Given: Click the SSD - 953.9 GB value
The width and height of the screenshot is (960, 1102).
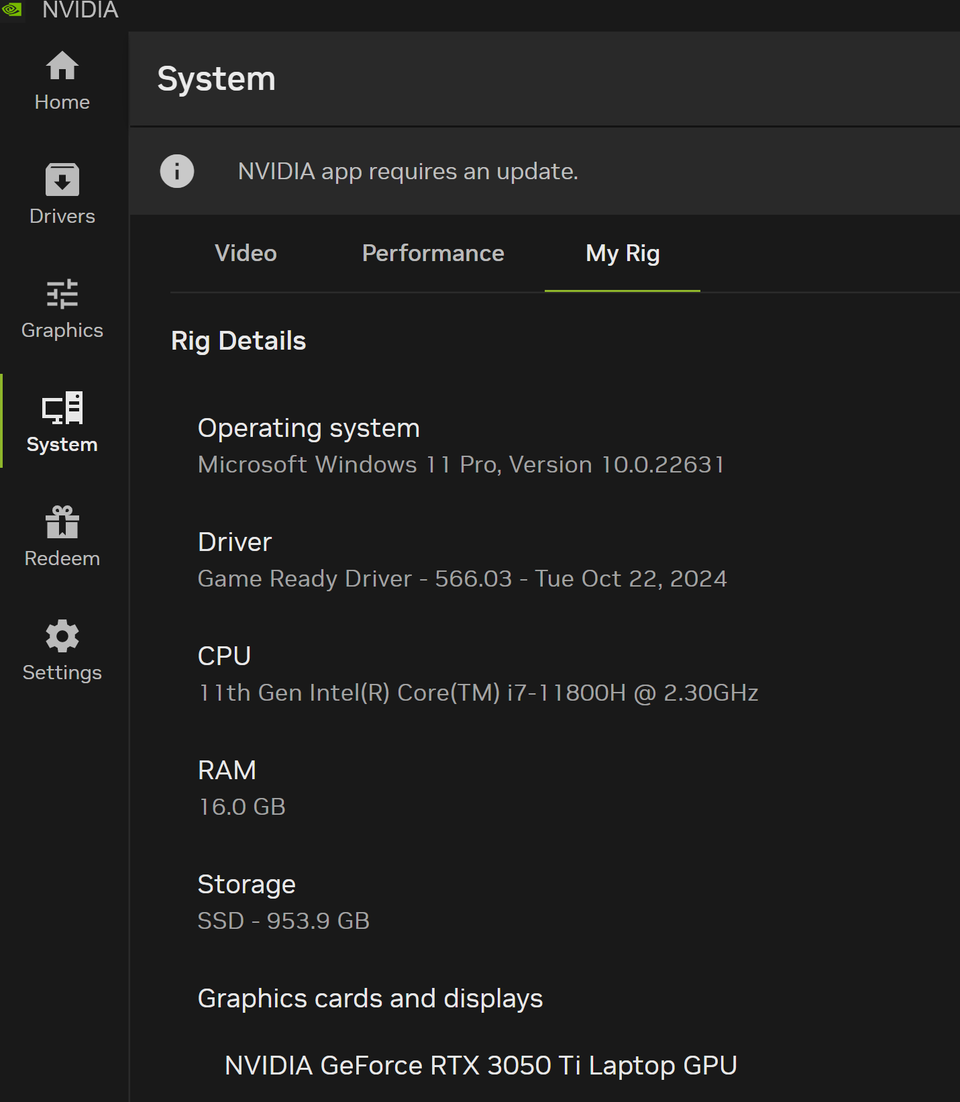Looking at the screenshot, I should click(283, 921).
